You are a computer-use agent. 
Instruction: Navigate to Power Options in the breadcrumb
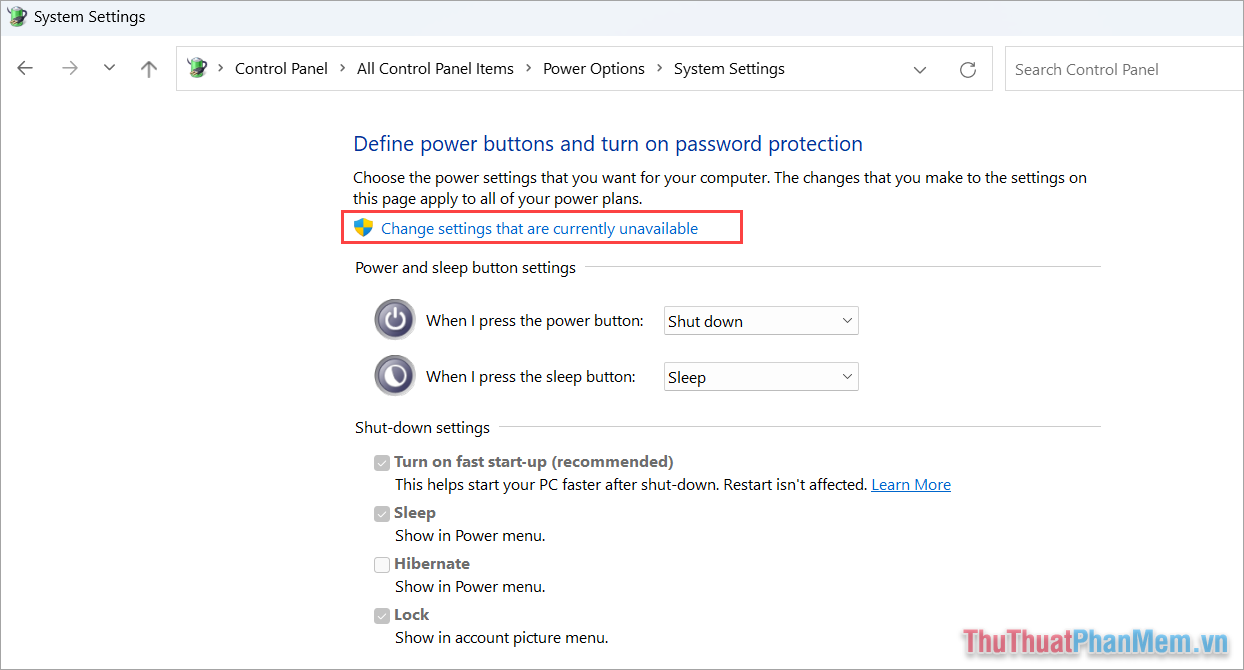point(594,68)
